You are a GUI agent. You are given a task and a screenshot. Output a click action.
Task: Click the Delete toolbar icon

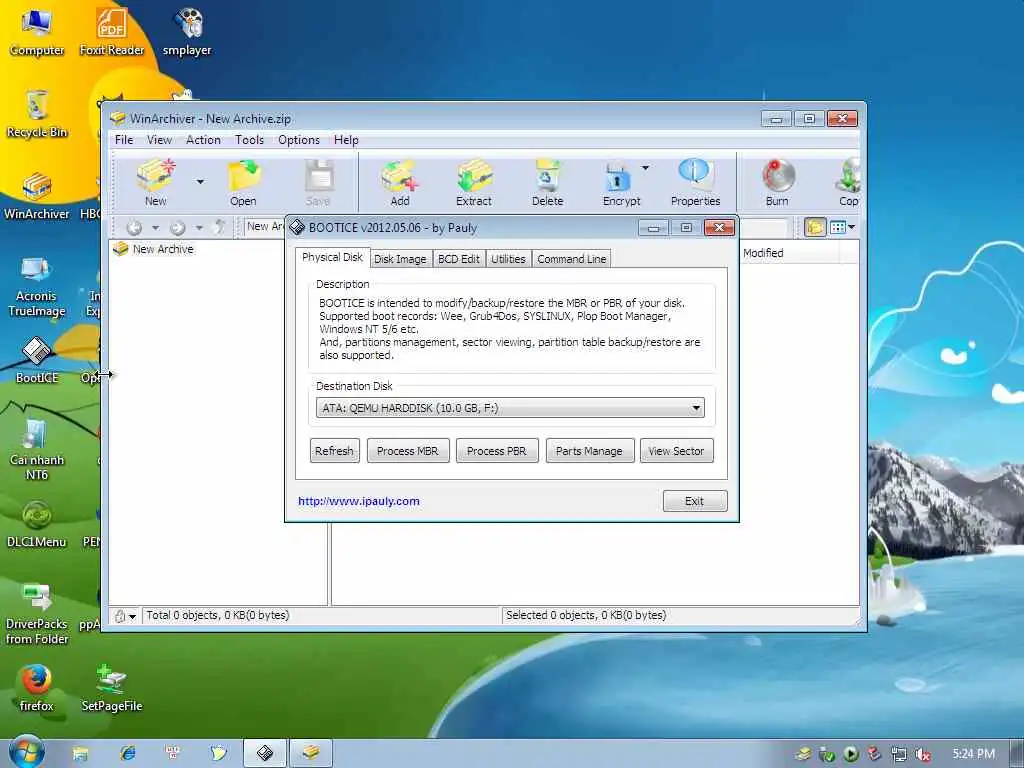pos(547,183)
